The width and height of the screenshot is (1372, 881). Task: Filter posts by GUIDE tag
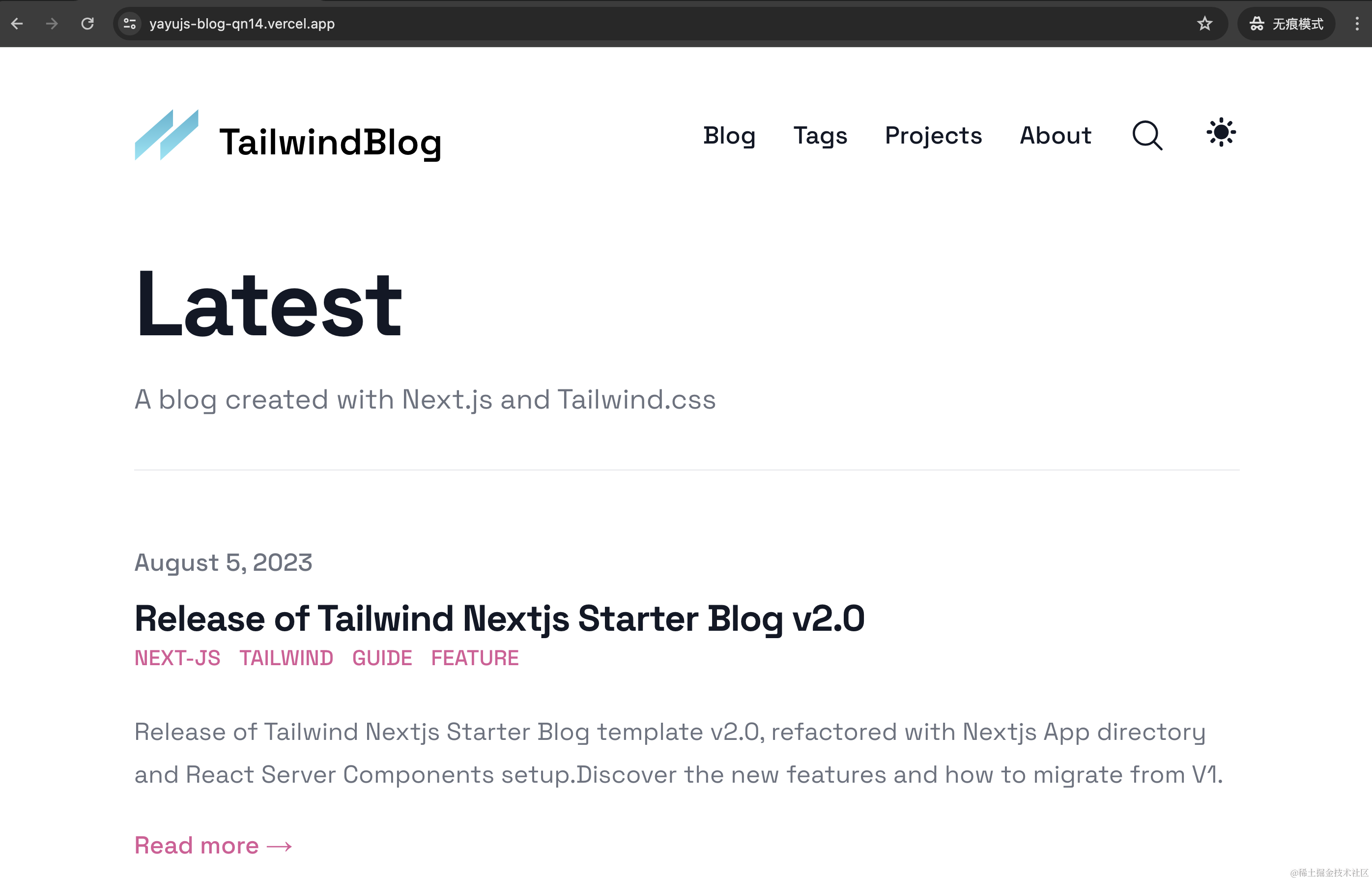click(x=382, y=658)
